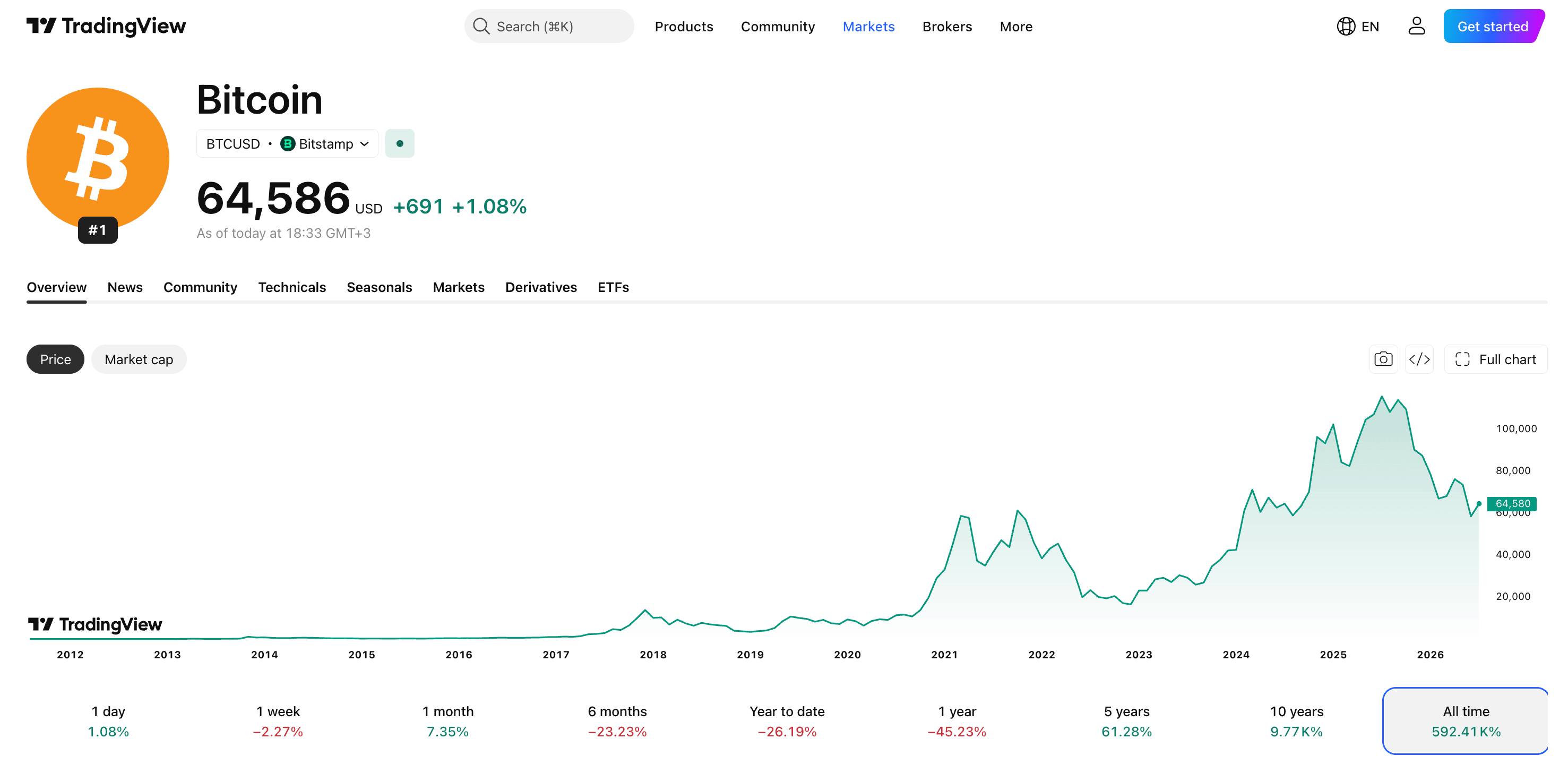Open the language globe icon

pyautogui.click(x=1345, y=26)
